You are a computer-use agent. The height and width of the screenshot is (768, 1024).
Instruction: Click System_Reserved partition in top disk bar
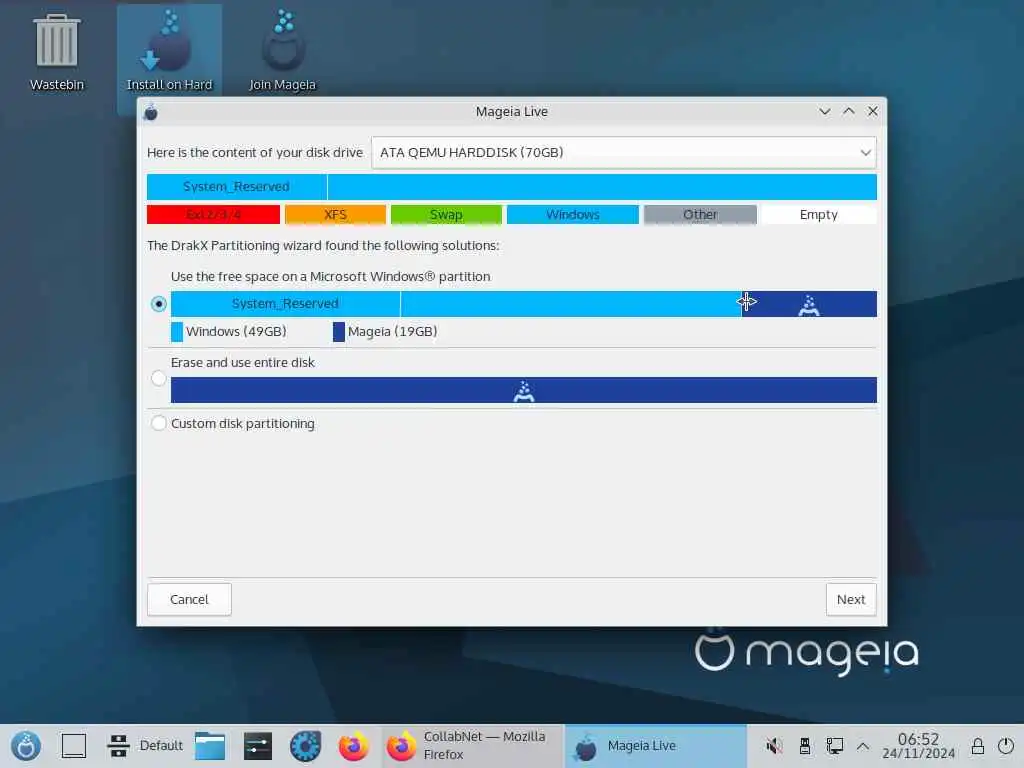[x=236, y=187]
